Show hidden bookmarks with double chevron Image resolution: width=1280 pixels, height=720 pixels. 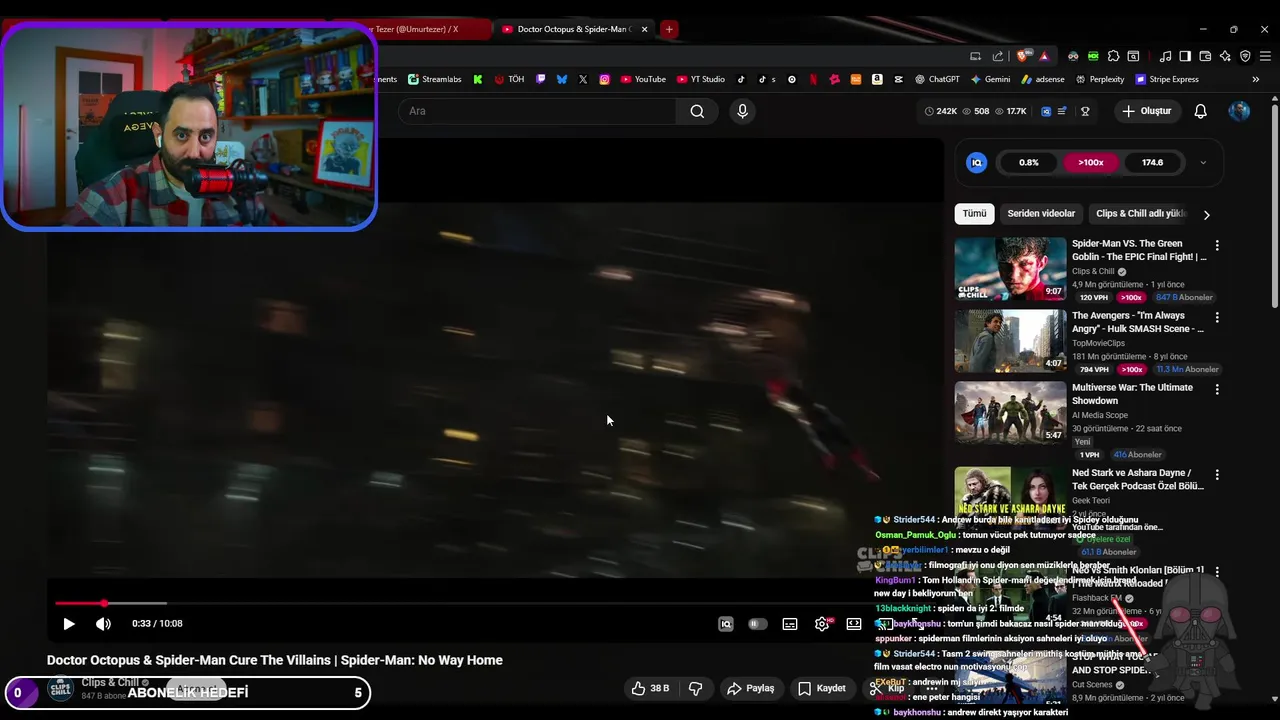tap(1256, 79)
